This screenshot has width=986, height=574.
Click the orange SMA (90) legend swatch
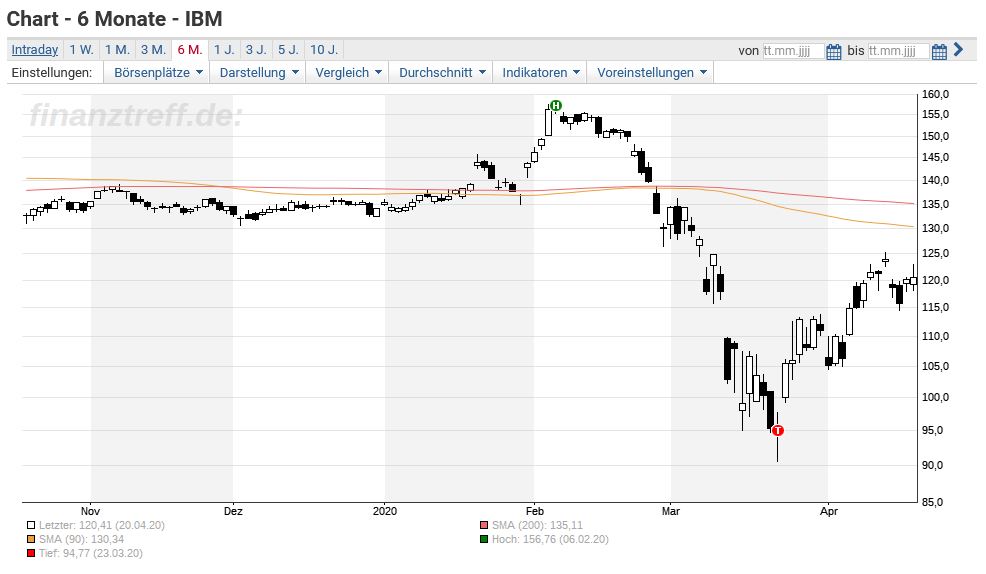click(31, 539)
